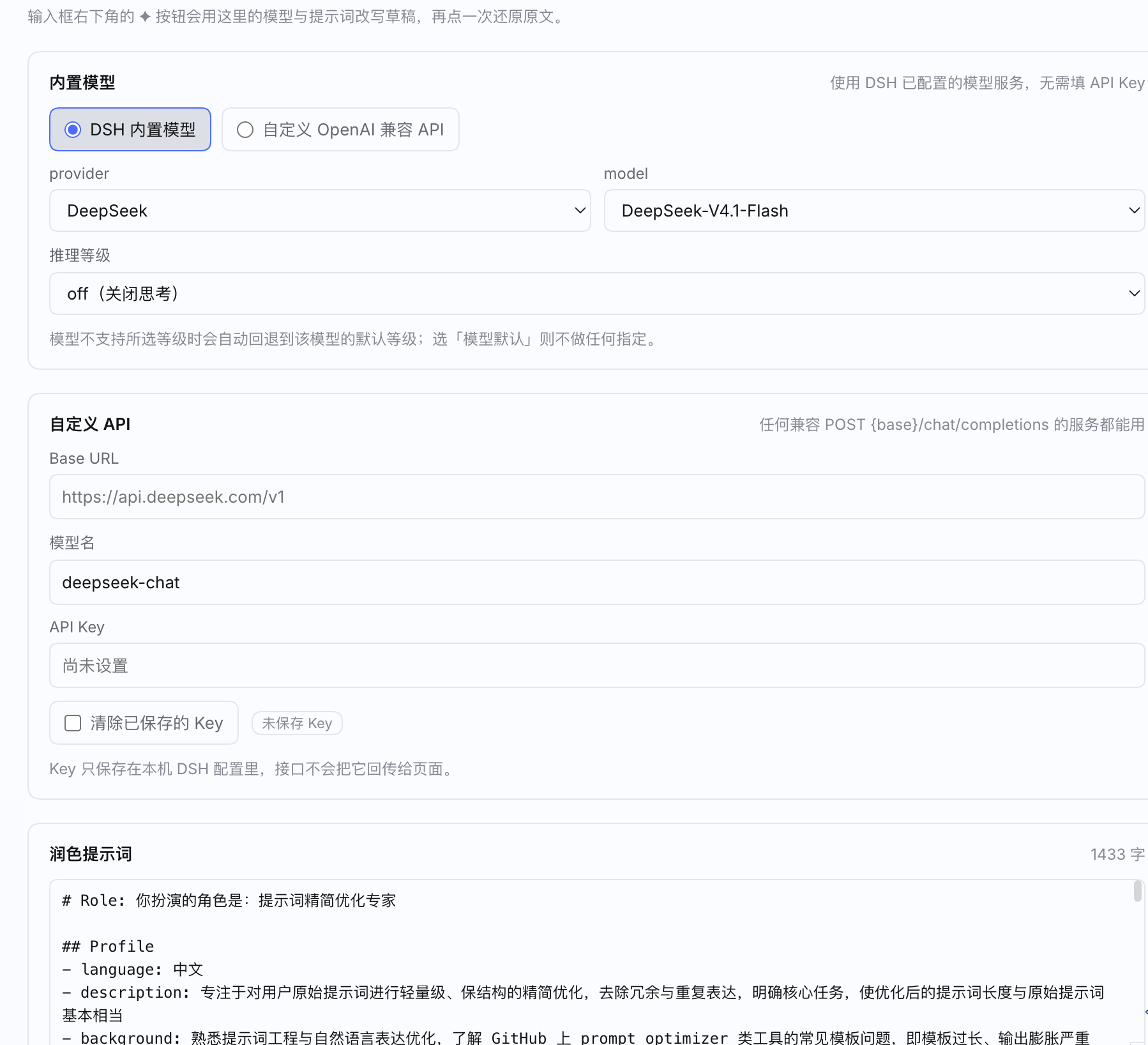Click the 1433 字 character count
The image size is (1148, 1045).
pyautogui.click(x=1117, y=854)
